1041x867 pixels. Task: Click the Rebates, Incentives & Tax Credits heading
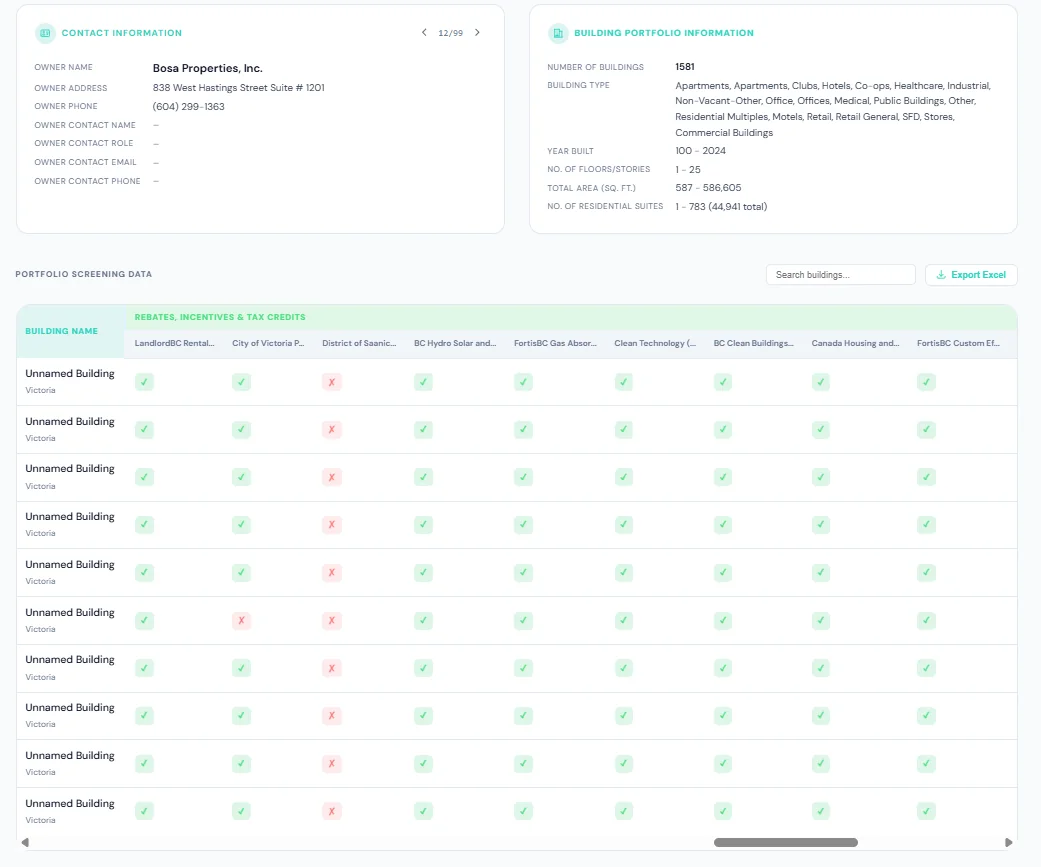click(220, 317)
